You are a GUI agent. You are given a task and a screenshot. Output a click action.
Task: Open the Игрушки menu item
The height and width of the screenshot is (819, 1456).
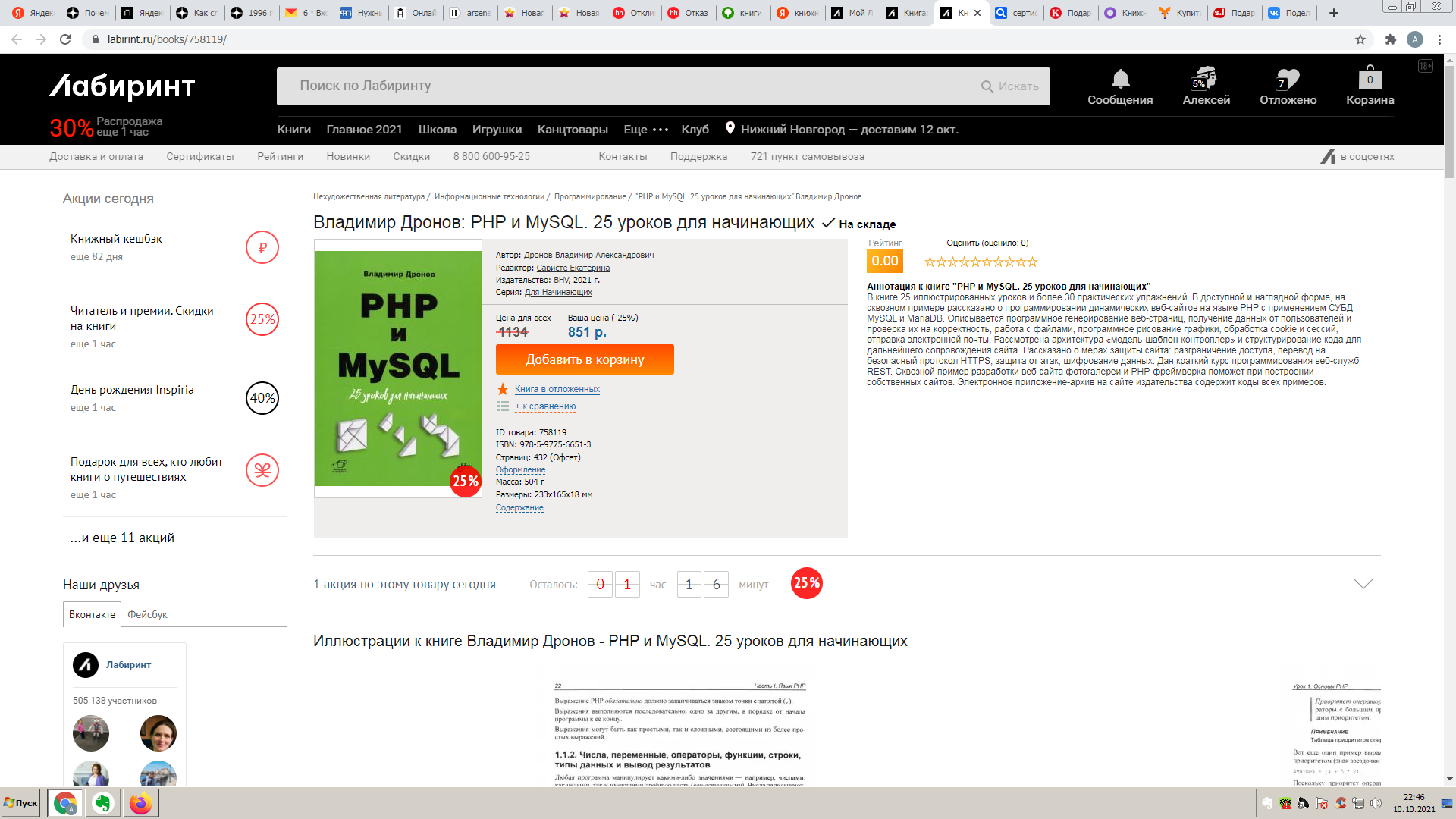497,130
